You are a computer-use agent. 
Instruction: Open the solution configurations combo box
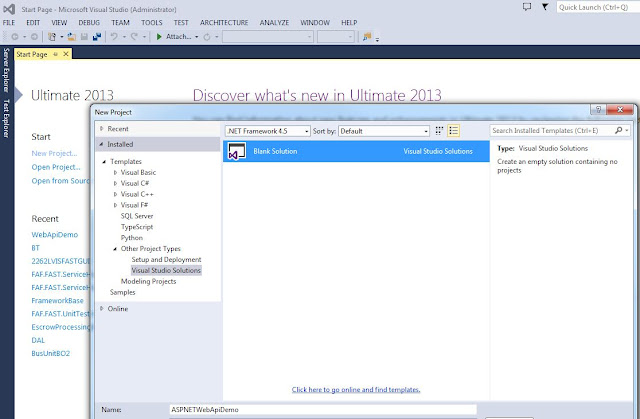tap(268, 37)
